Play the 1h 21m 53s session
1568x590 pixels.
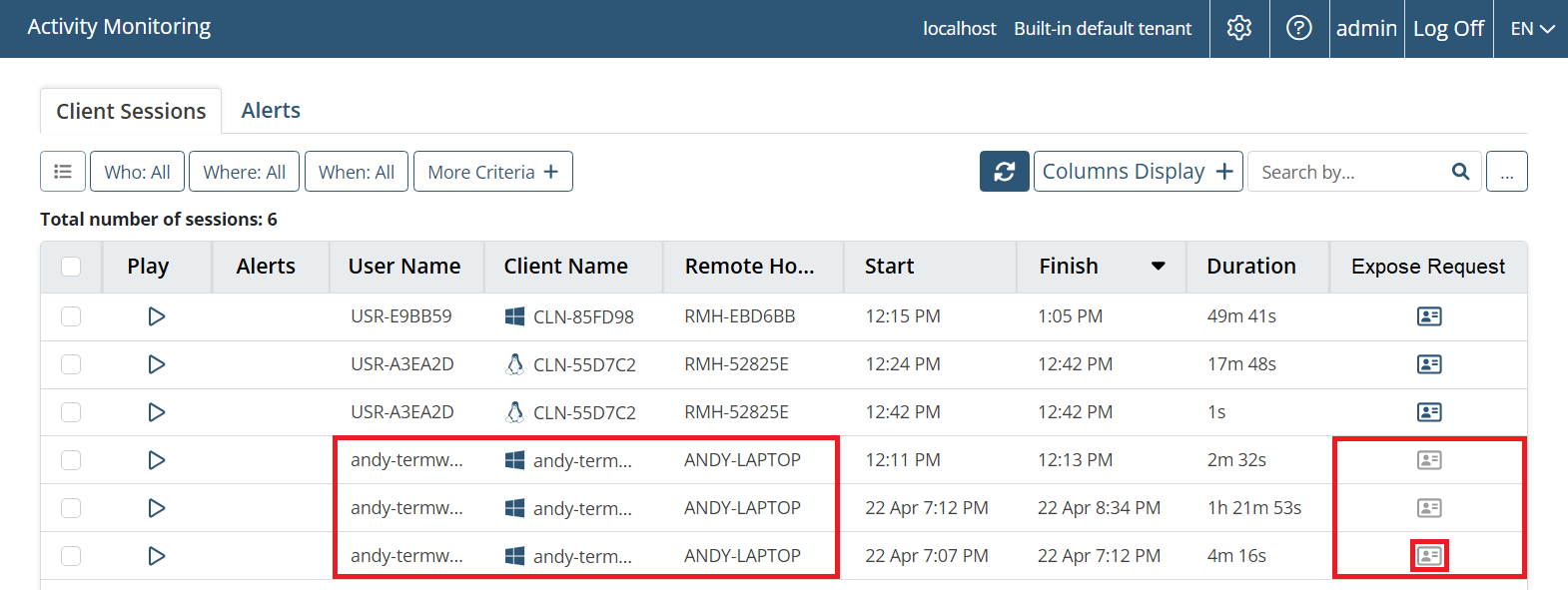[x=157, y=508]
